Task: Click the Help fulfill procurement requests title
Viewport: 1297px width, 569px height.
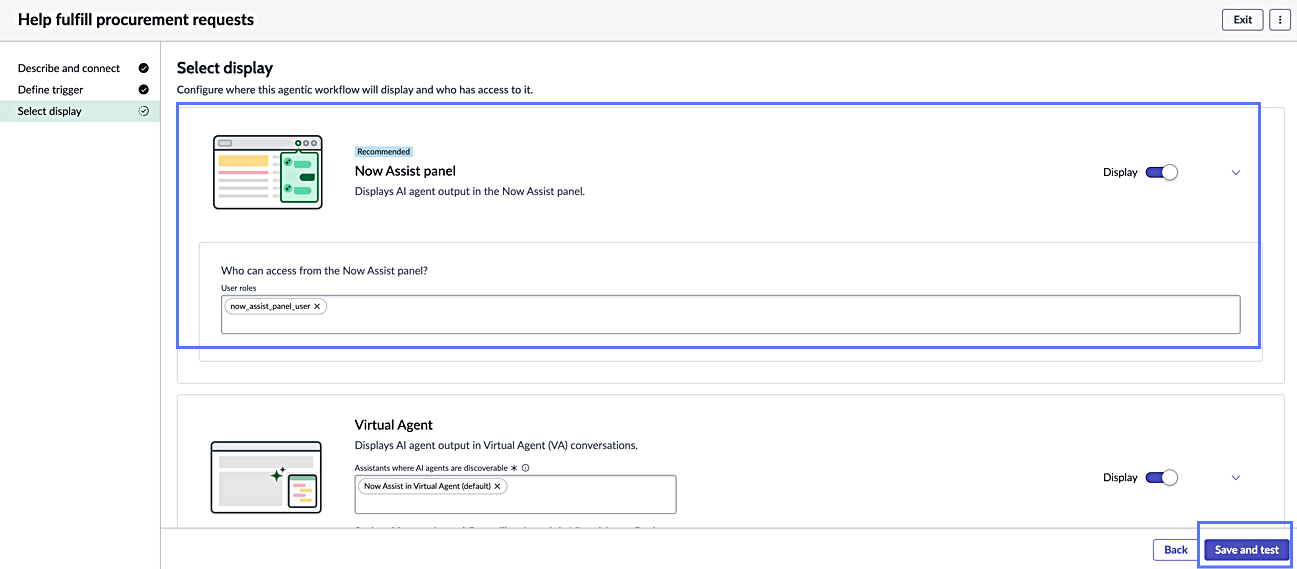Action: coord(136,19)
